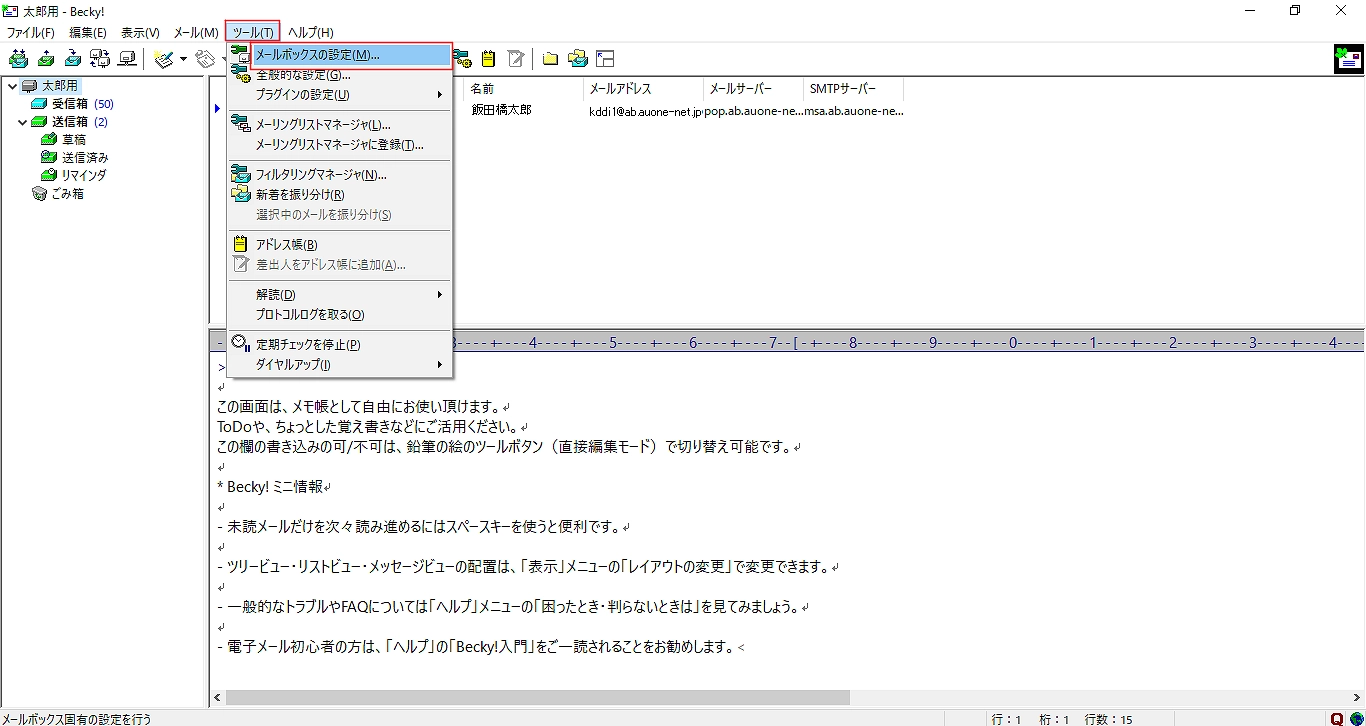1366x726 pixels.
Task: Open the 表示(V) menu
Action: pyautogui.click(x=140, y=32)
